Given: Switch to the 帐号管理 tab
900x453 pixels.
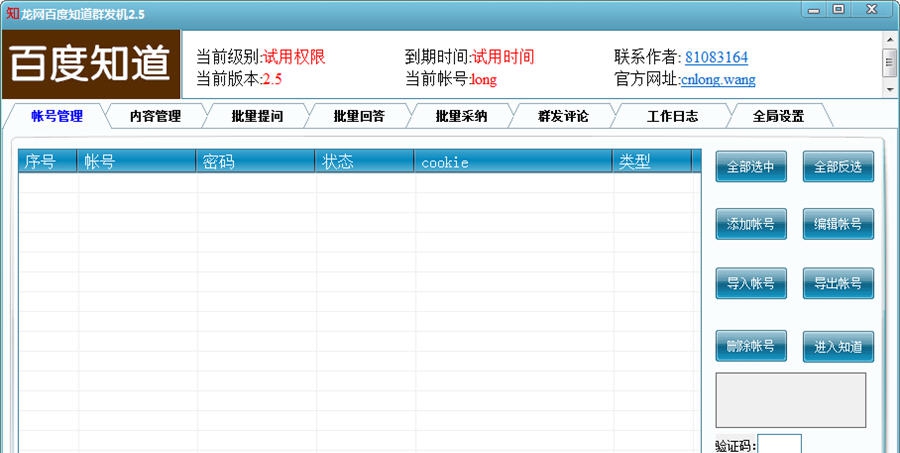Looking at the screenshot, I should tap(57, 116).
